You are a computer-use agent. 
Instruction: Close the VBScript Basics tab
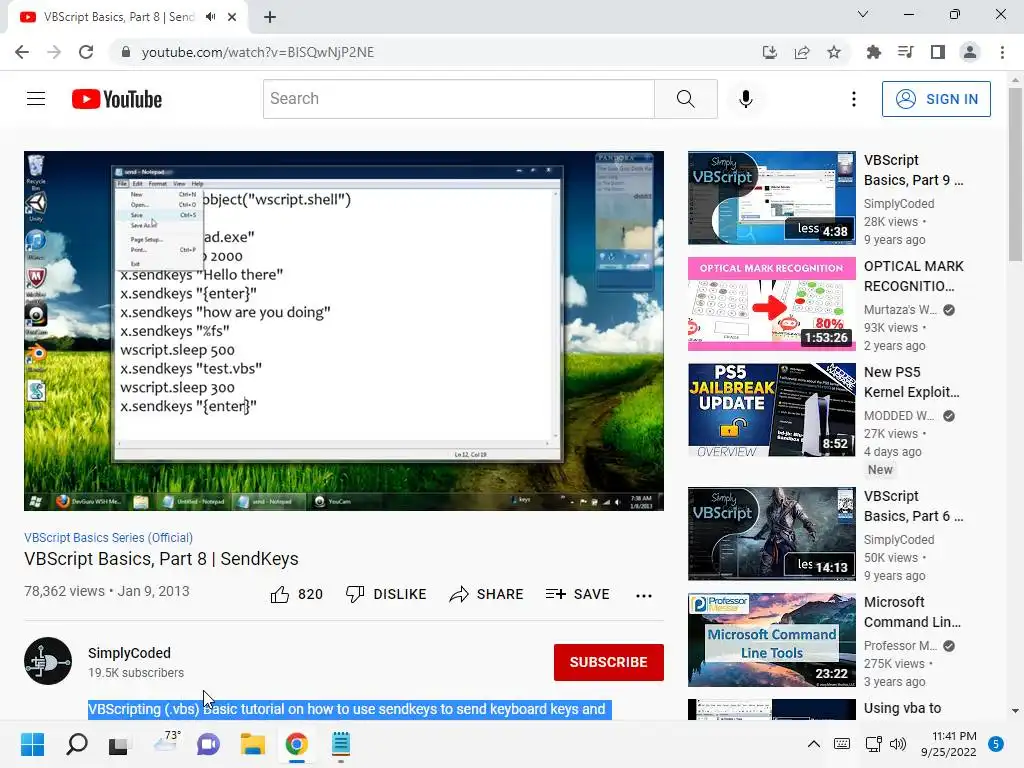[232, 17]
